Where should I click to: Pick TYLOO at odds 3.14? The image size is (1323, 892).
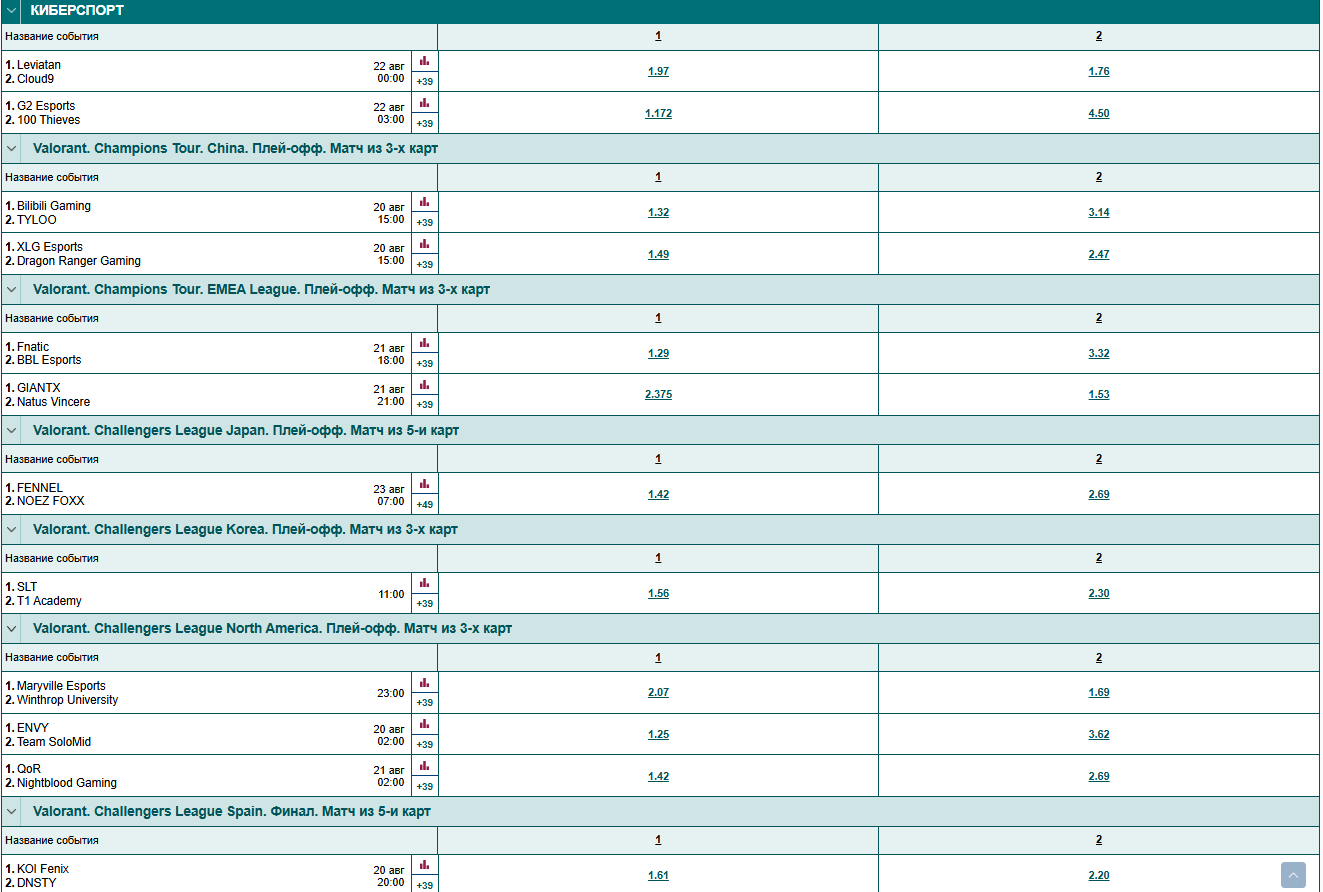point(1099,213)
